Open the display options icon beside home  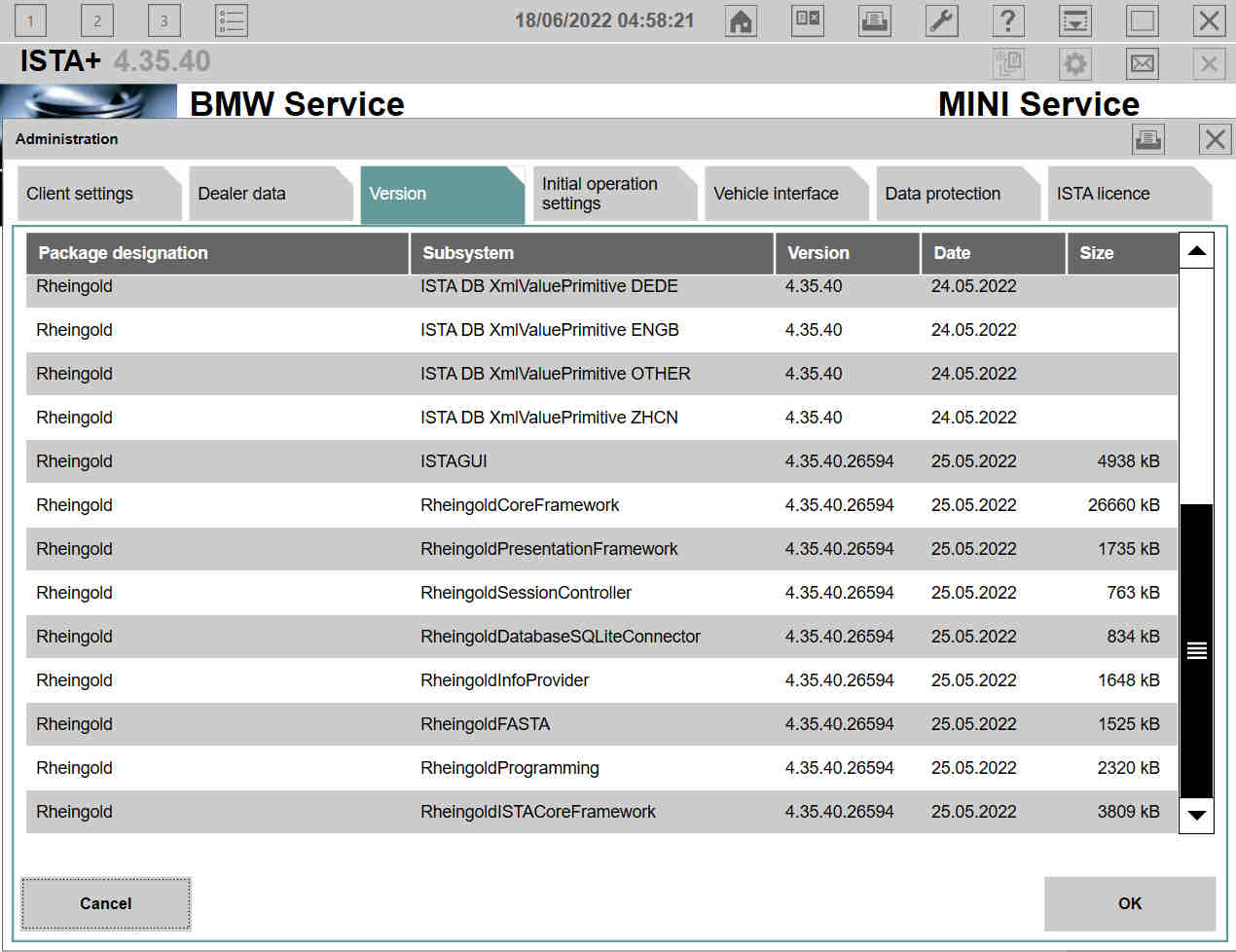(808, 20)
